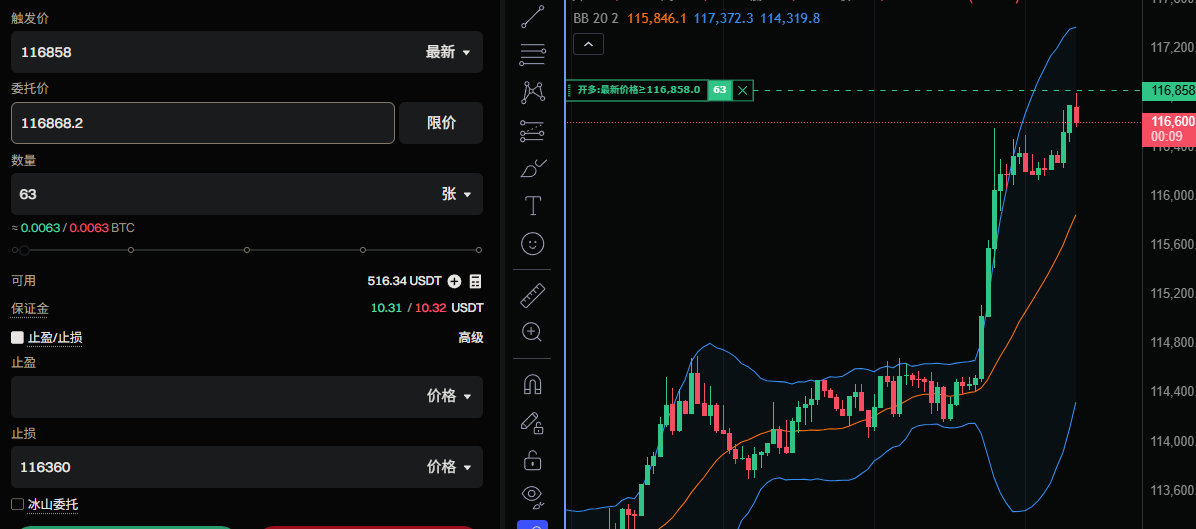Select the brush drawing tool
The height and width of the screenshot is (529, 1196).
532,168
